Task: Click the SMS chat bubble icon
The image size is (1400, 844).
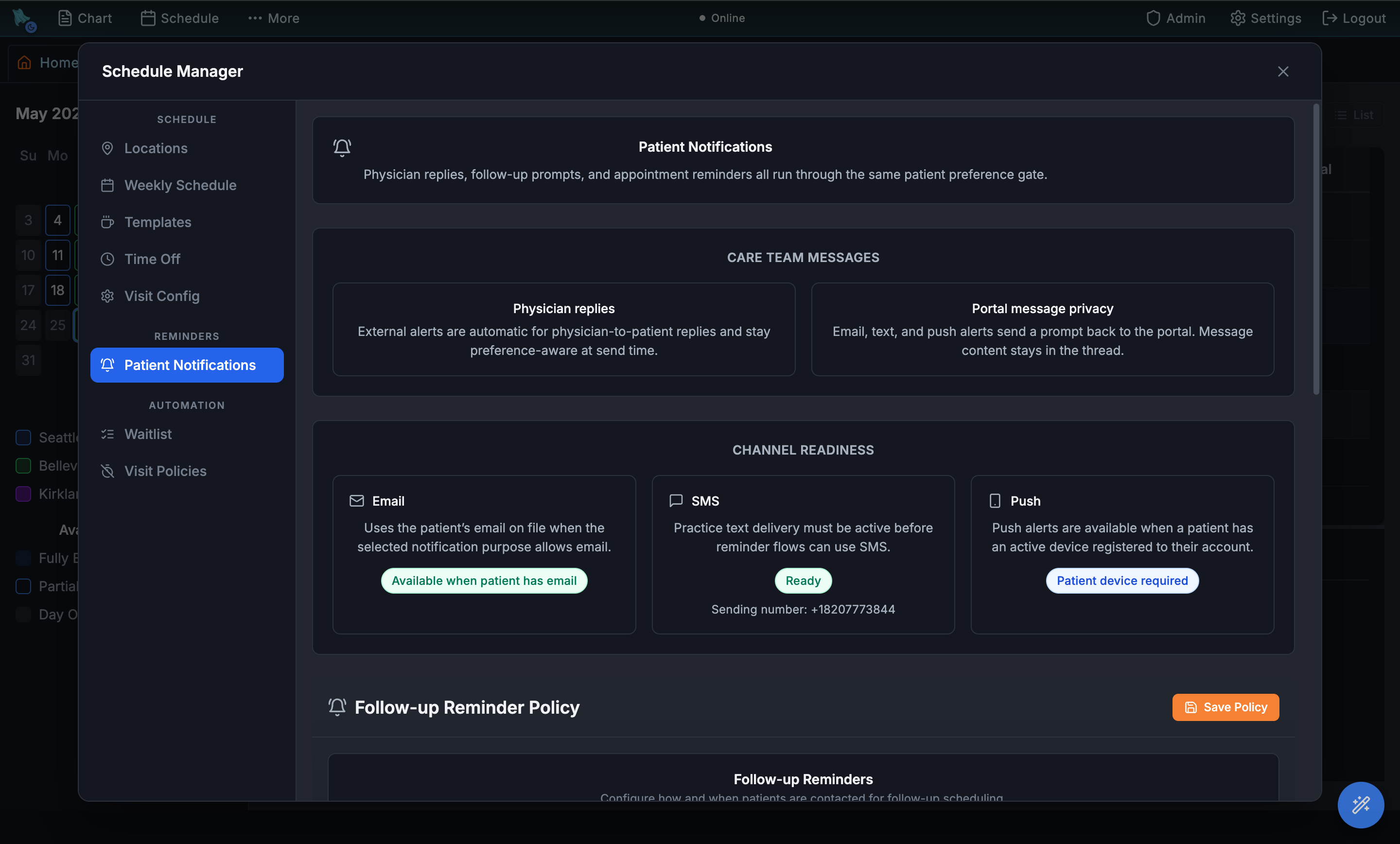Action: tap(676, 501)
